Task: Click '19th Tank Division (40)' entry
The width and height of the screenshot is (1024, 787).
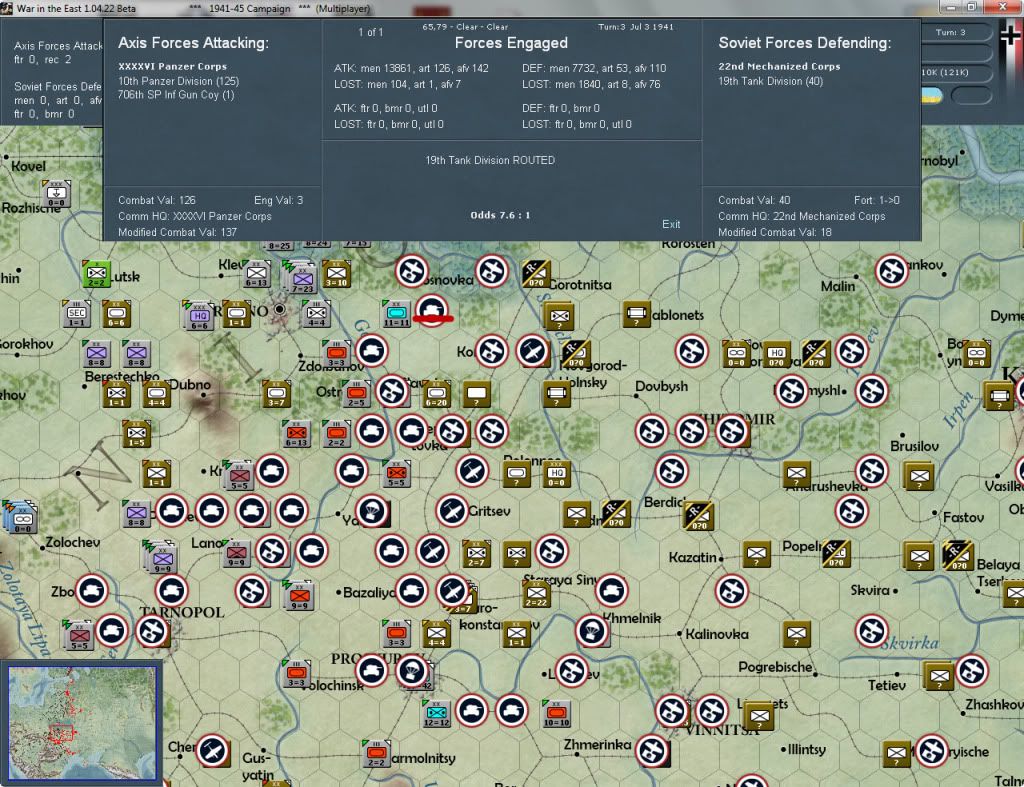Action: [x=770, y=81]
